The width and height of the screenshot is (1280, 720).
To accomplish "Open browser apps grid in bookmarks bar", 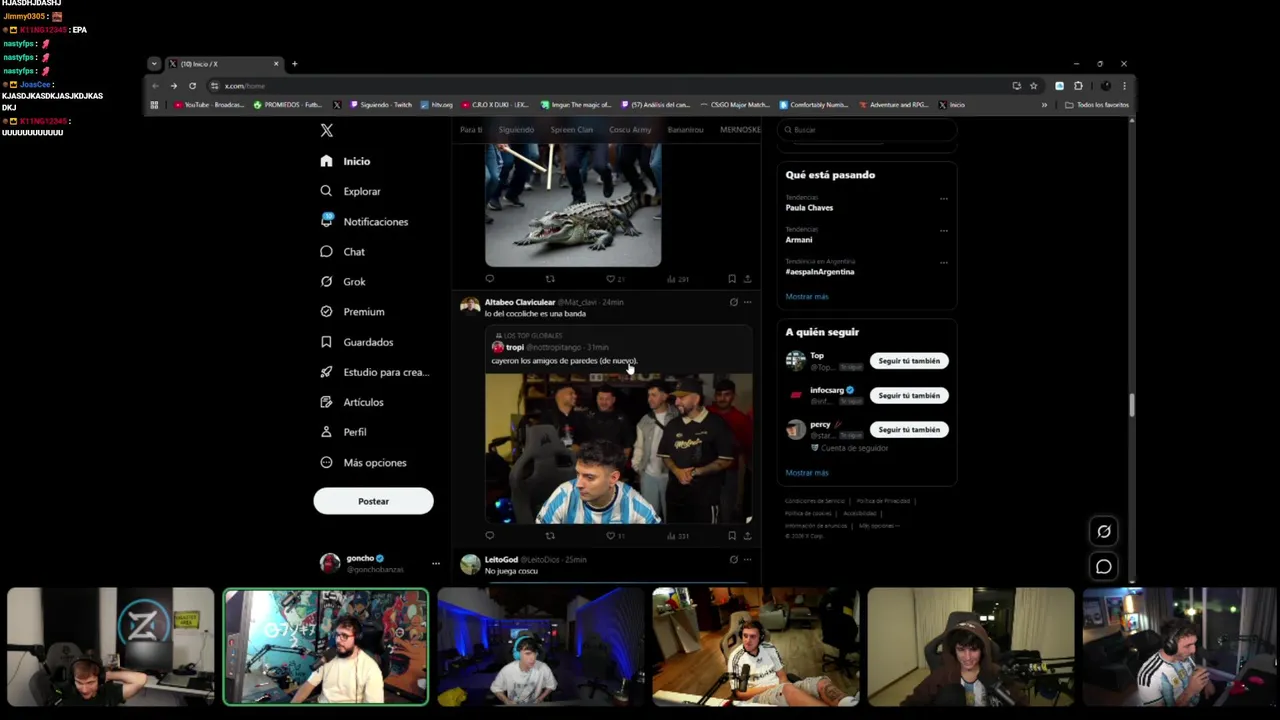I will coord(154,105).
